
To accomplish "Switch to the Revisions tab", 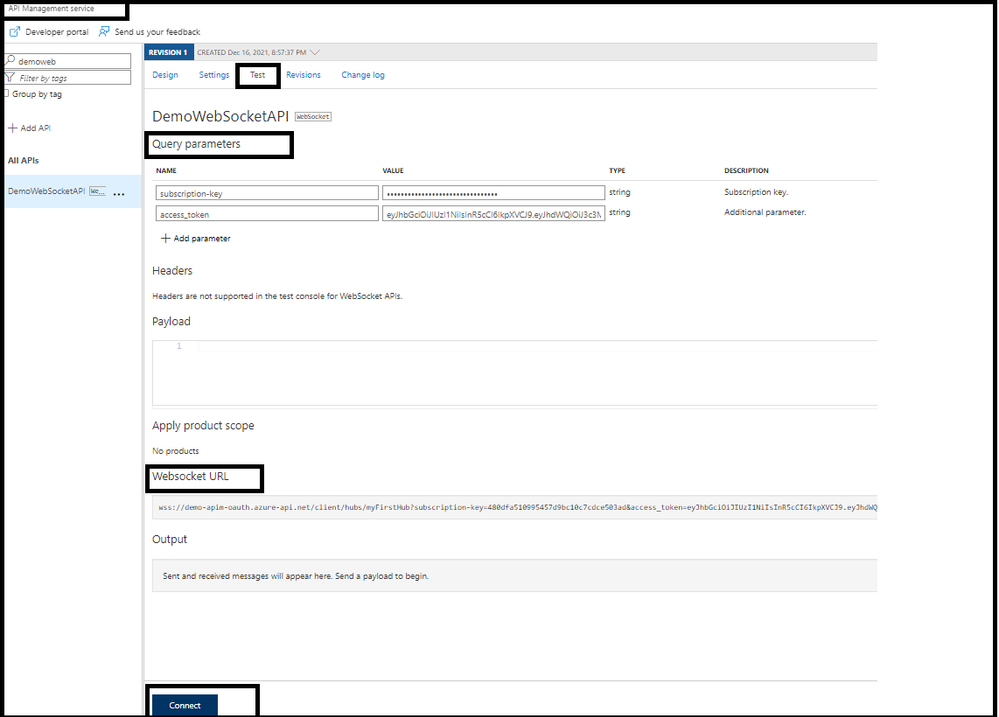I will (303, 75).
